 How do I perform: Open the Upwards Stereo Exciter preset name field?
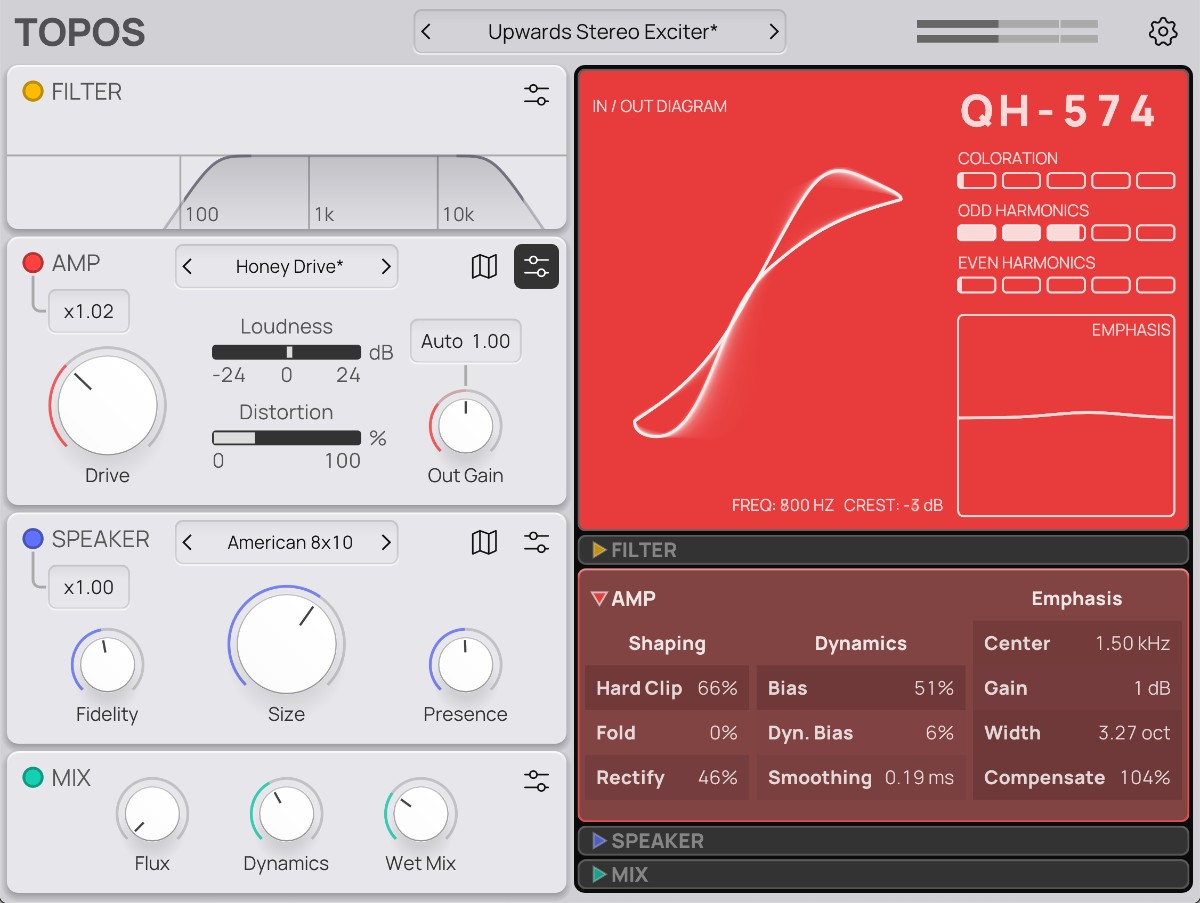point(599,31)
